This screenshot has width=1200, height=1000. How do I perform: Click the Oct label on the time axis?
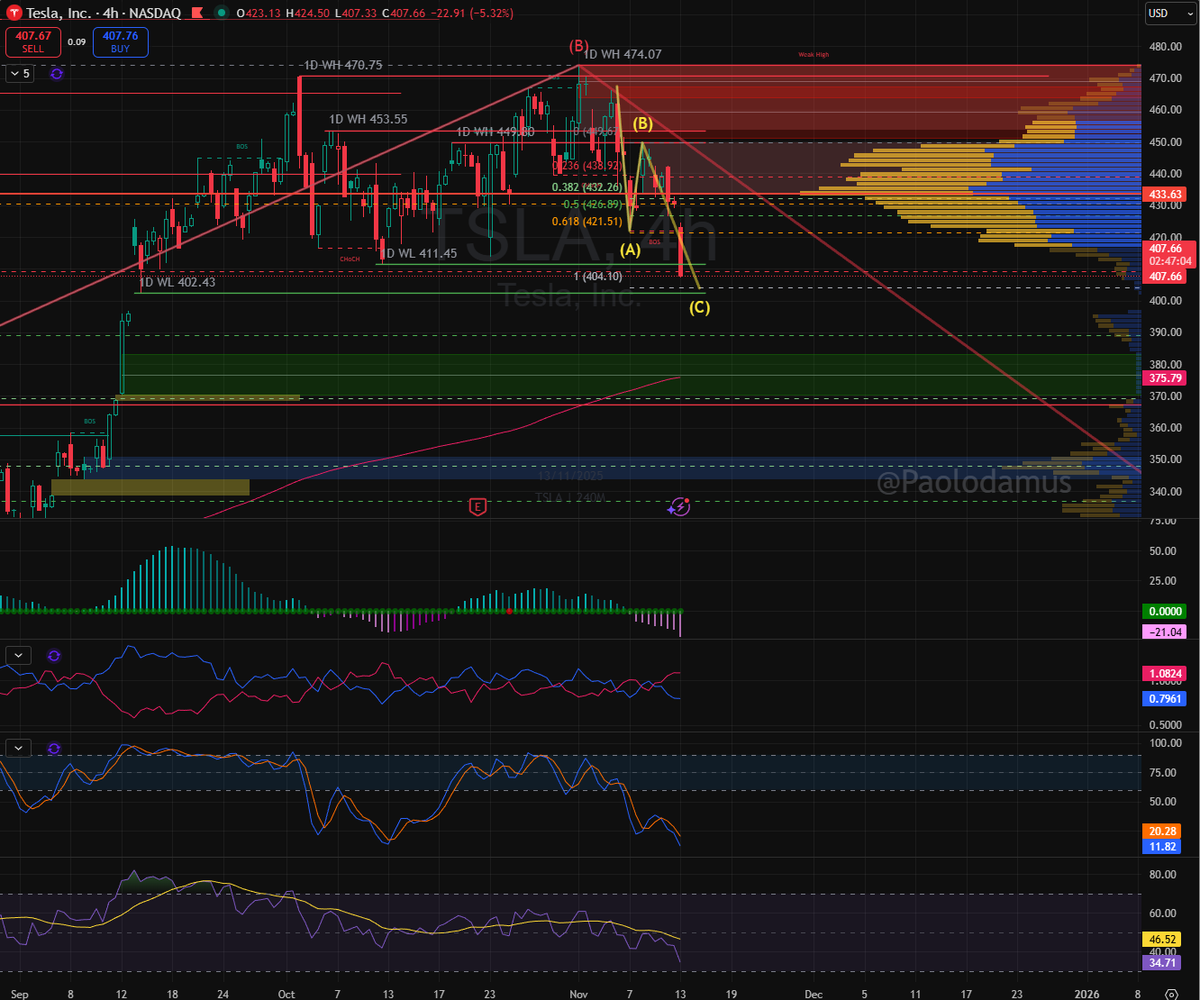pos(286,994)
